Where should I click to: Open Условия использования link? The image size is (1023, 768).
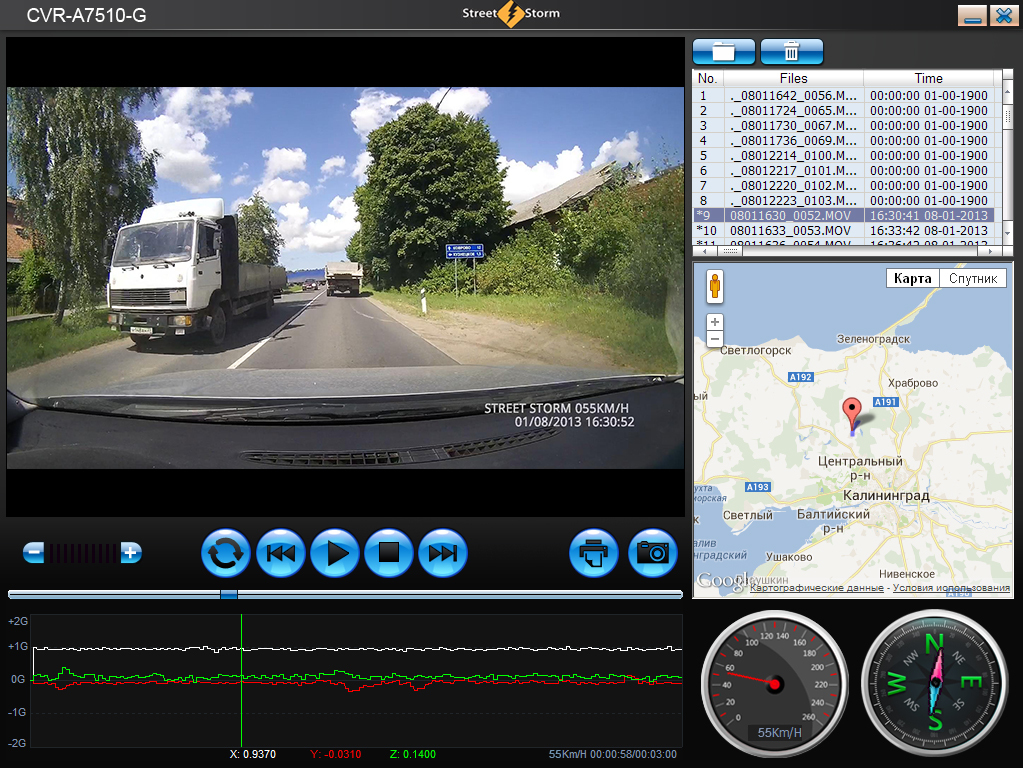[x=951, y=588]
